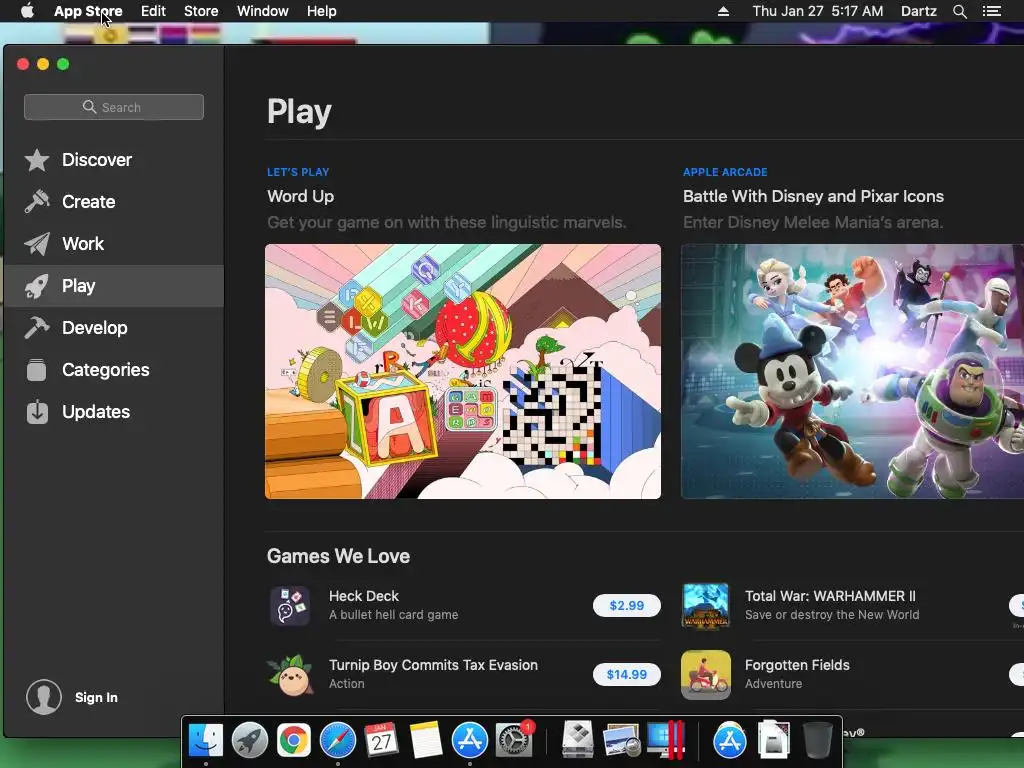Image resolution: width=1024 pixels, height=768 pixels.
Task: Open Boot Camp Assistant from the Dock
Action: pyautogui.click(x=577, y=741)
